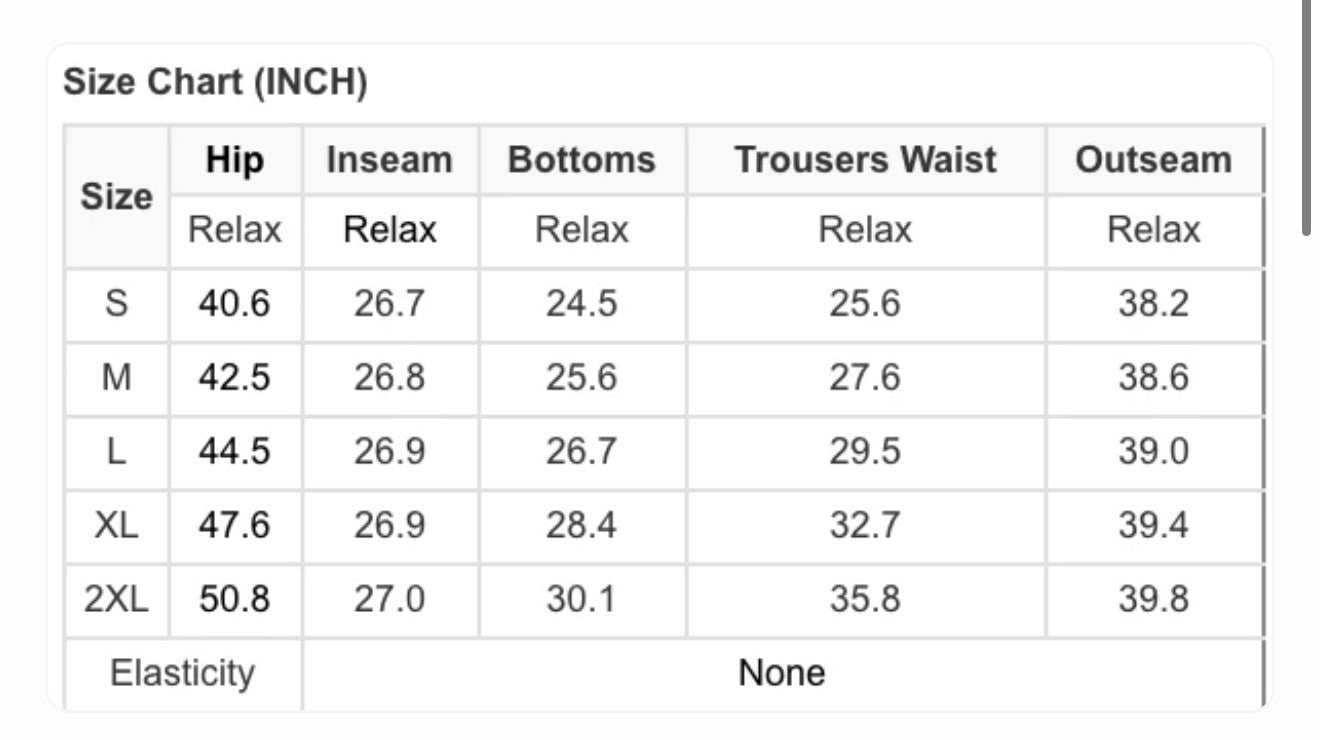Select the Inseam column header
The image size is (1320, 740).
(390, 160)
